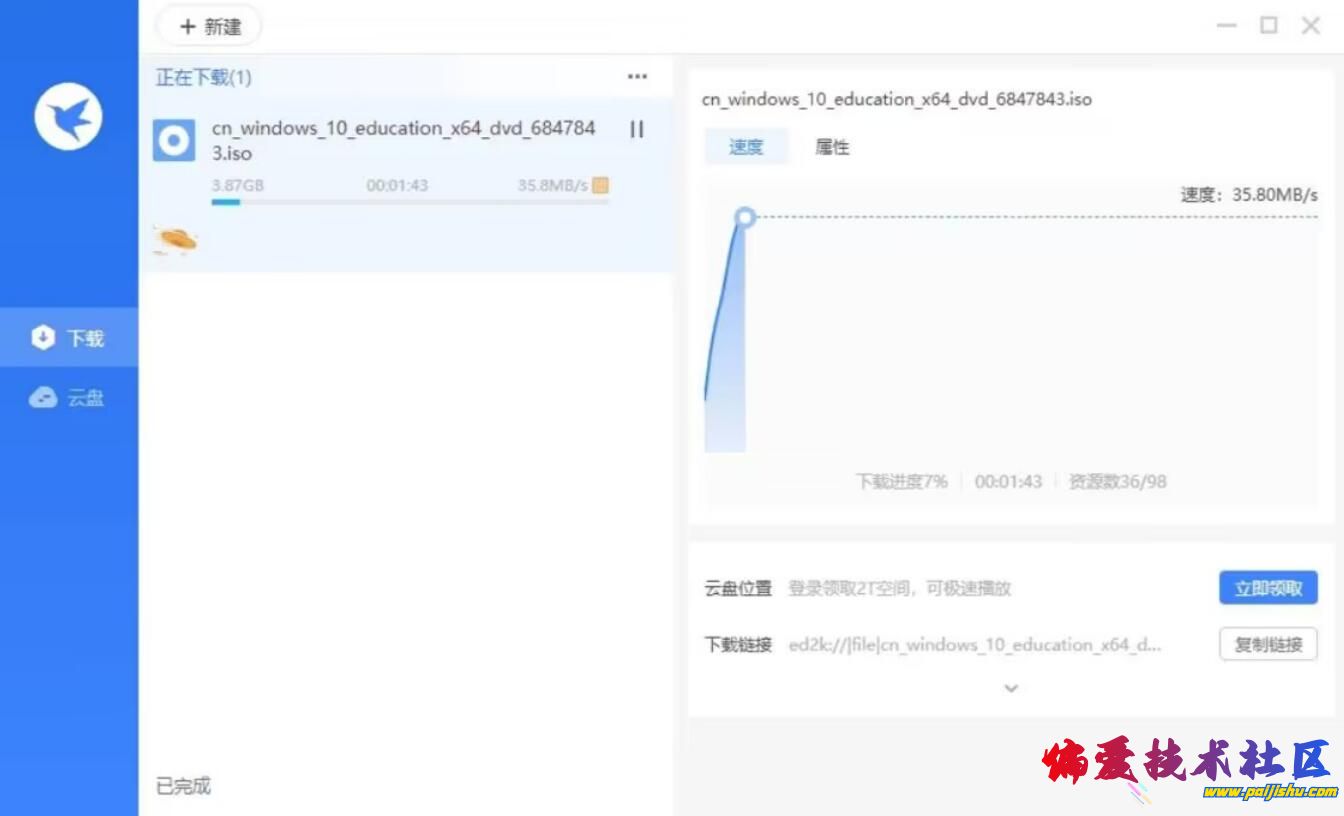Click the orange speed boost icon
The image size is (1344, 816).
[x=600, y=185]
